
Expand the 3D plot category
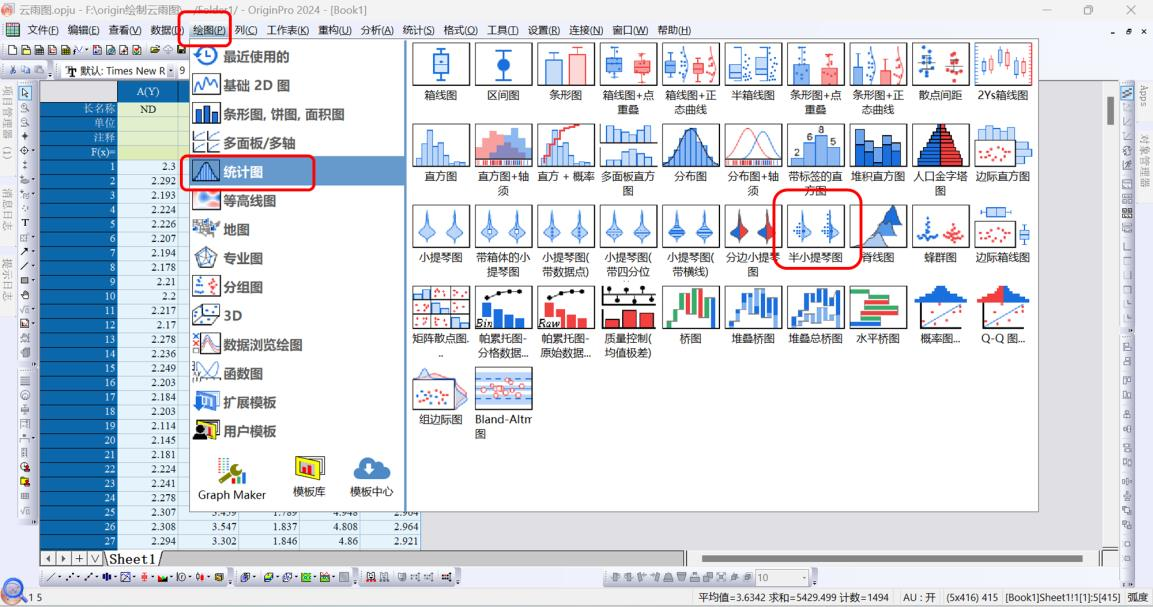click(x=297, y=316)
